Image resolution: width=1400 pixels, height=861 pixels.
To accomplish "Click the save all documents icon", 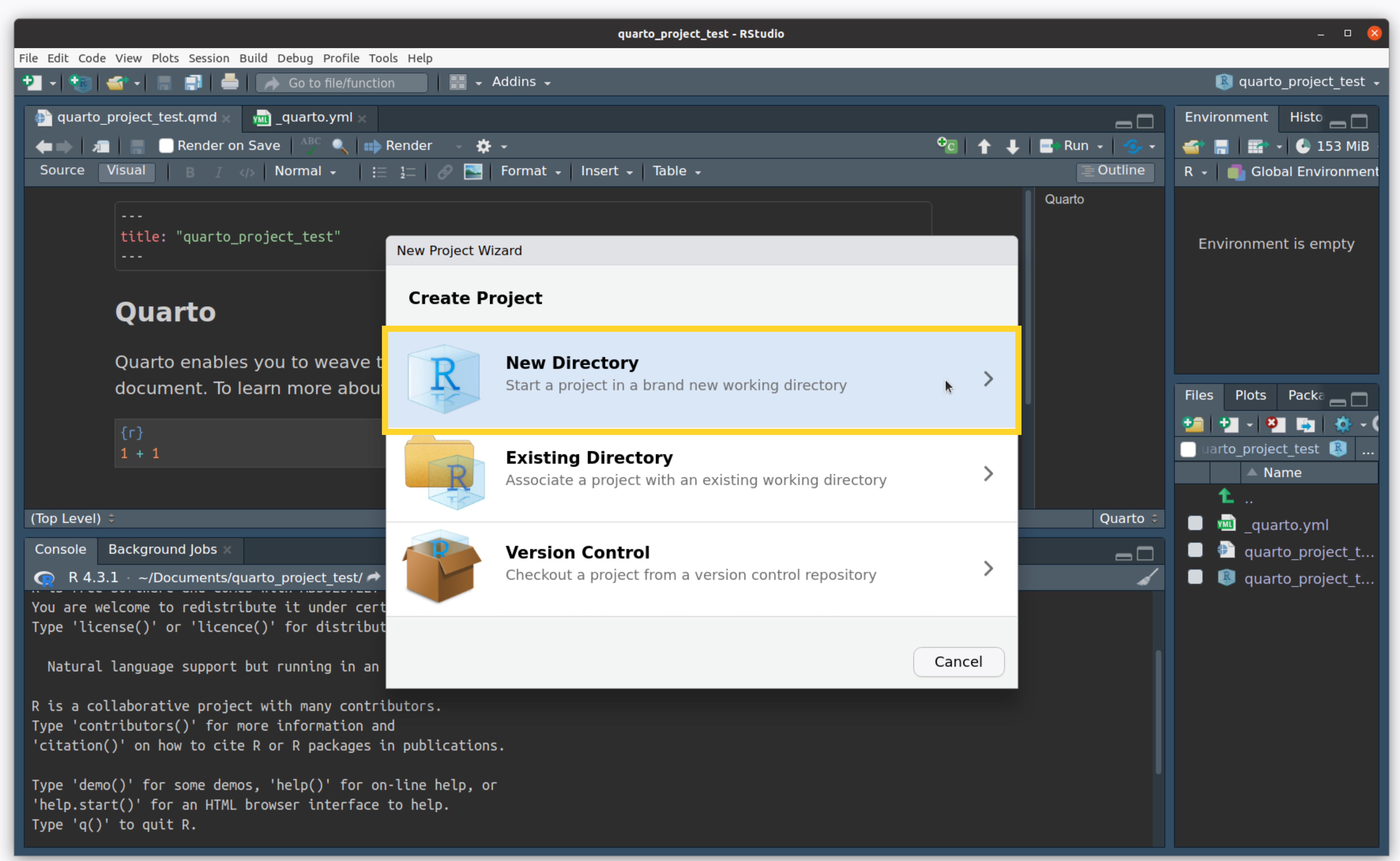I will (193, 83).
